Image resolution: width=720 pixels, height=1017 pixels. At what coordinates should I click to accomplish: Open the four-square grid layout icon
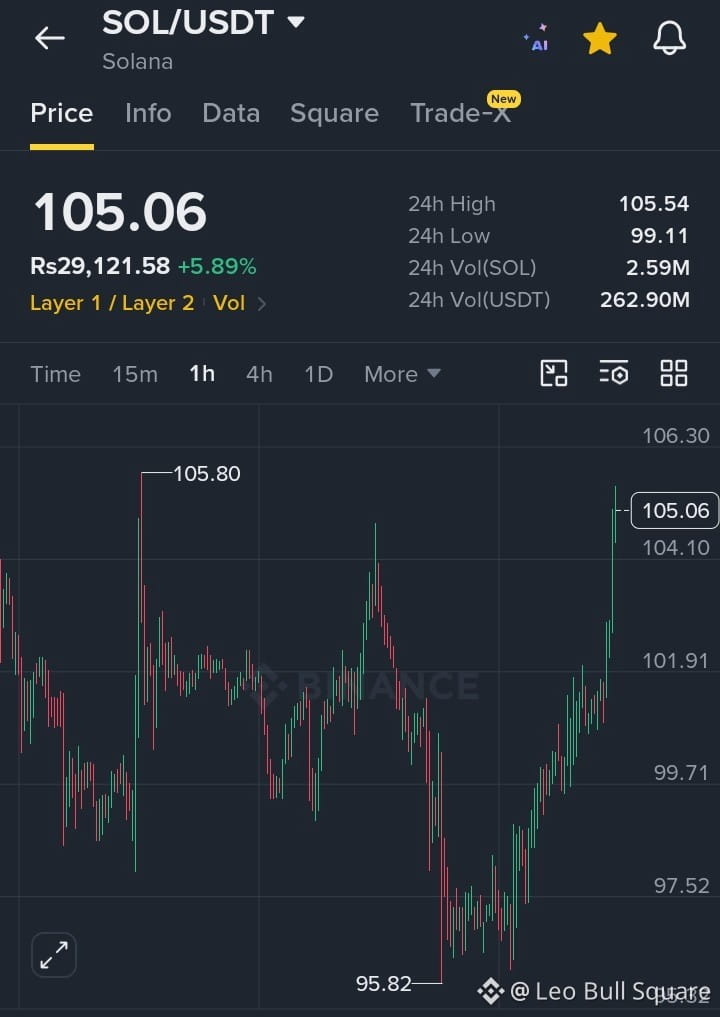(674, 374)
